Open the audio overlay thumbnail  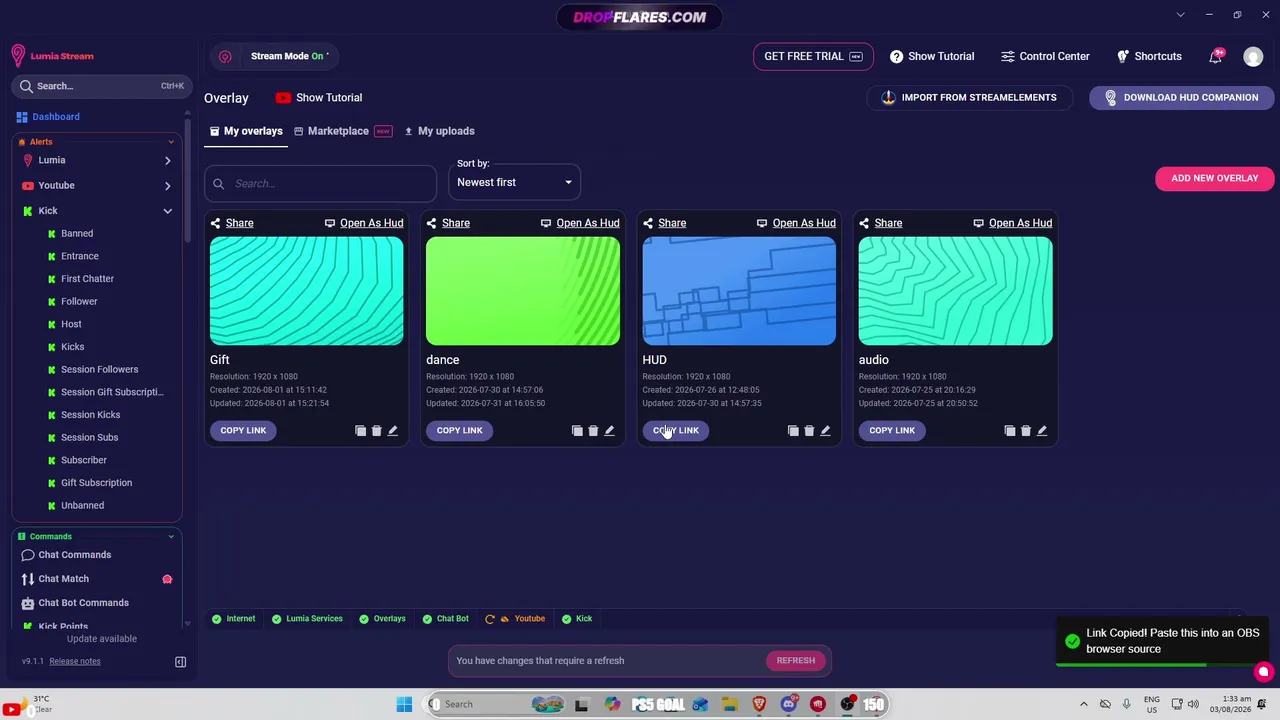click(955, 291)
